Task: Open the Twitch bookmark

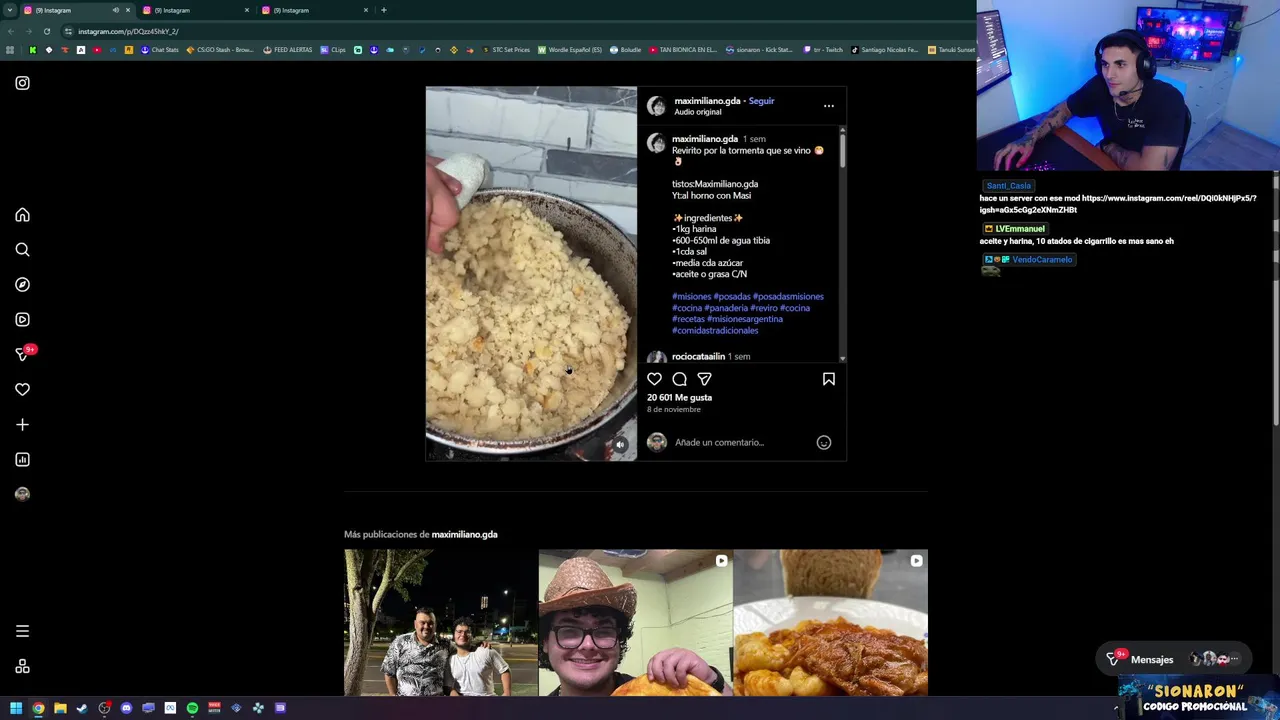Action: click(x=822, y=50)
